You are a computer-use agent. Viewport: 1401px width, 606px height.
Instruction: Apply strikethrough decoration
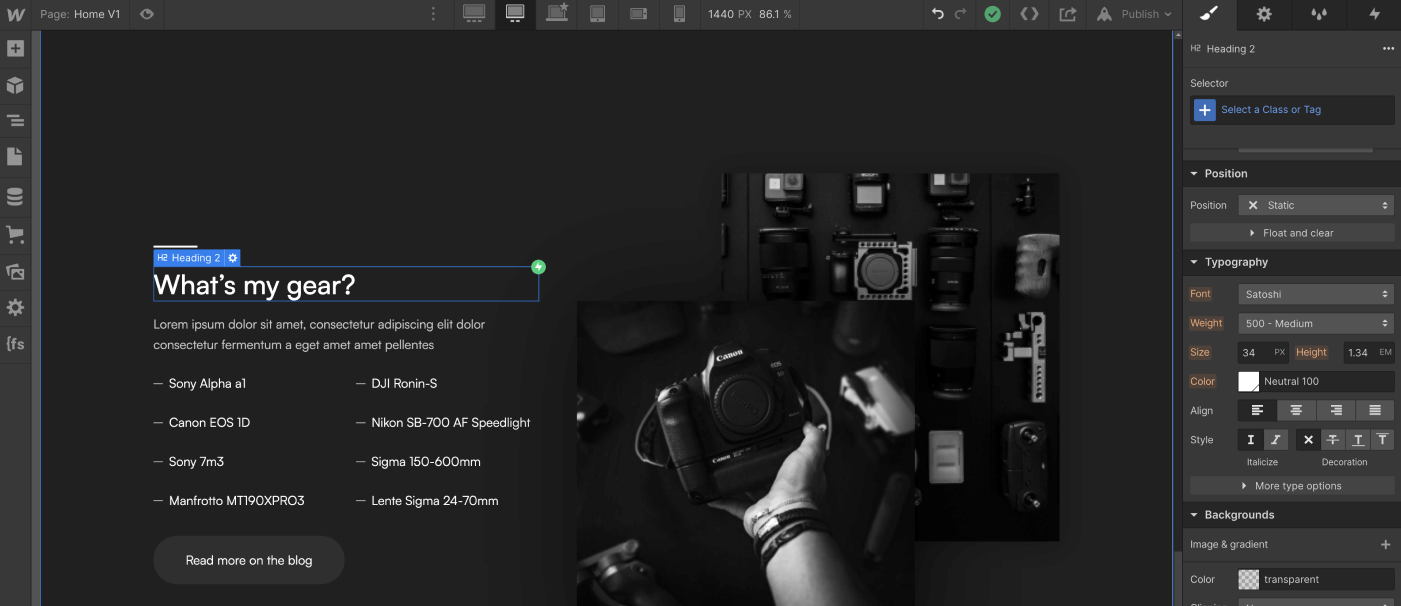tap(1332, 439)
